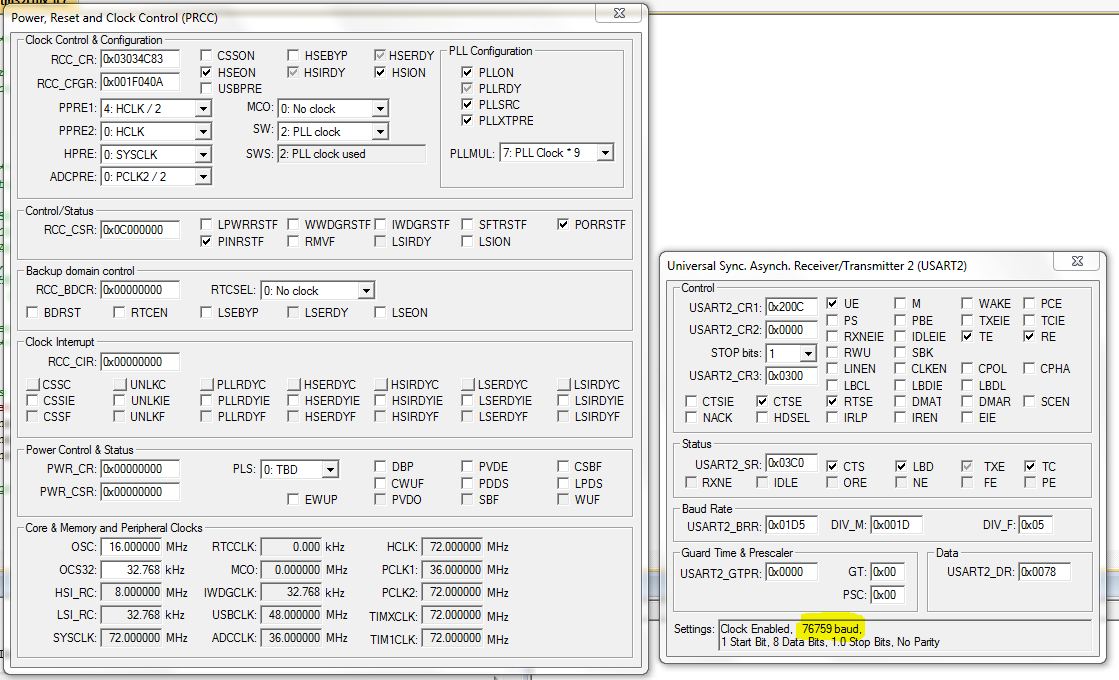Open the PLLMUL dropdown
The height and width of the screenshot is (680, 1119).
click(604, 153)
